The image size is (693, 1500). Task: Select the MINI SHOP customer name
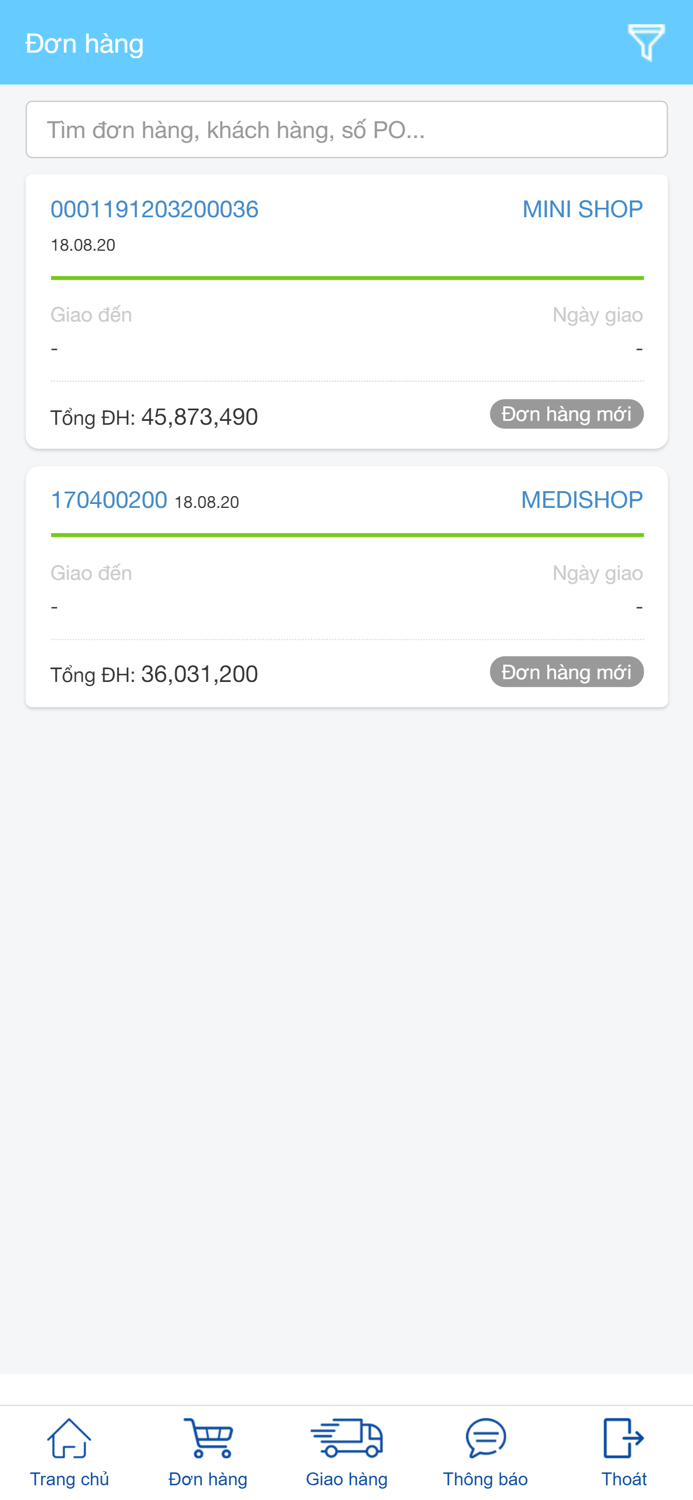(582, 209)
